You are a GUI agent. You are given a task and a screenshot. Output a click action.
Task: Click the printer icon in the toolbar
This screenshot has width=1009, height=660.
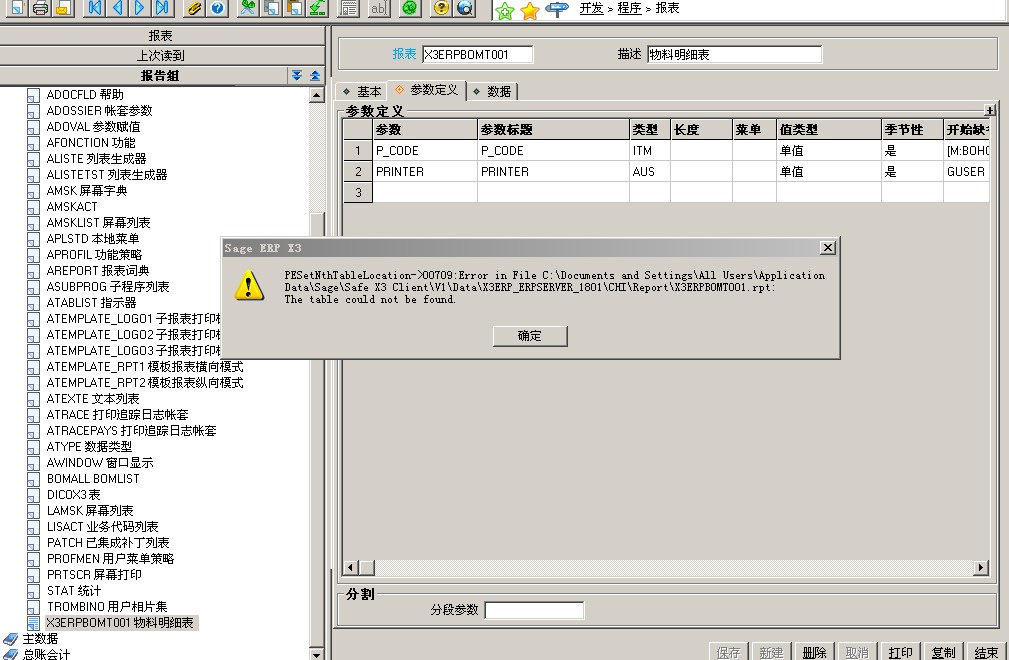click(39, 9)
